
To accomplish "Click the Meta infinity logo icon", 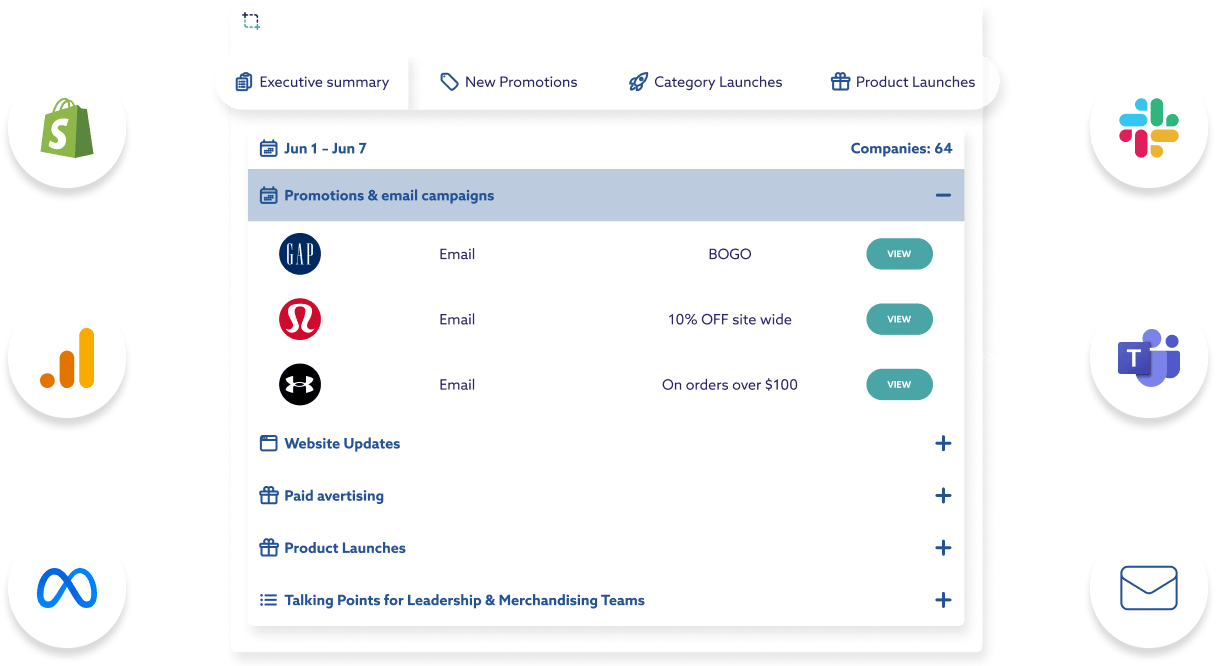I will tap(67, 588).
